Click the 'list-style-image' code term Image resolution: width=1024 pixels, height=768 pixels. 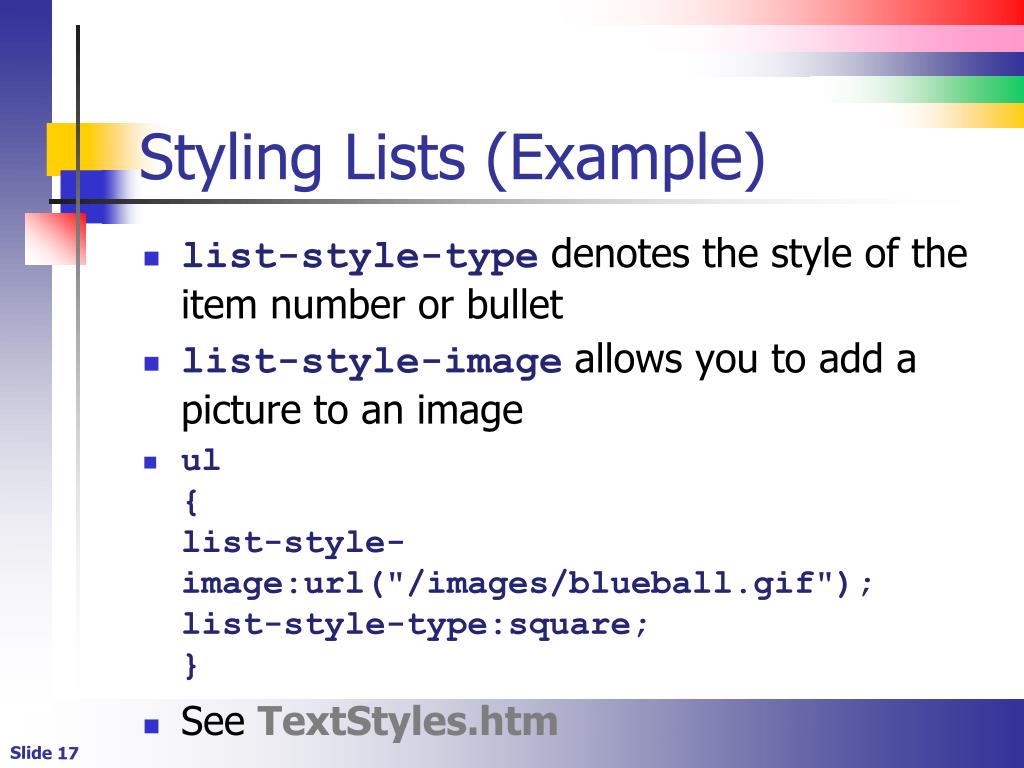pyautogui.click(x=372, y=361)
